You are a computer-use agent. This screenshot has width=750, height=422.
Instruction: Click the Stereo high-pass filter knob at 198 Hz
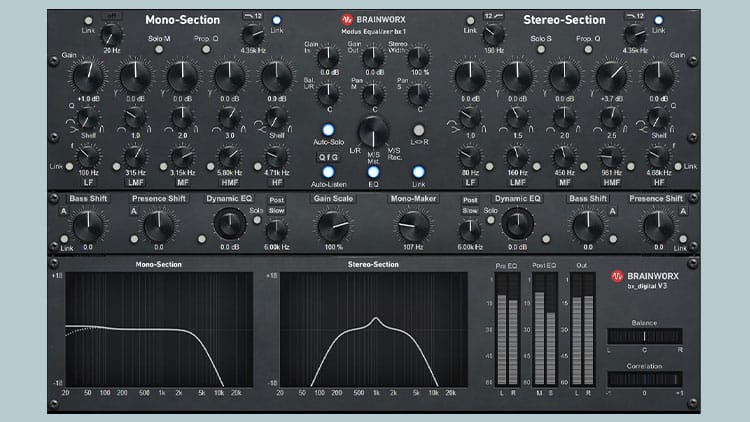[493, 35]
